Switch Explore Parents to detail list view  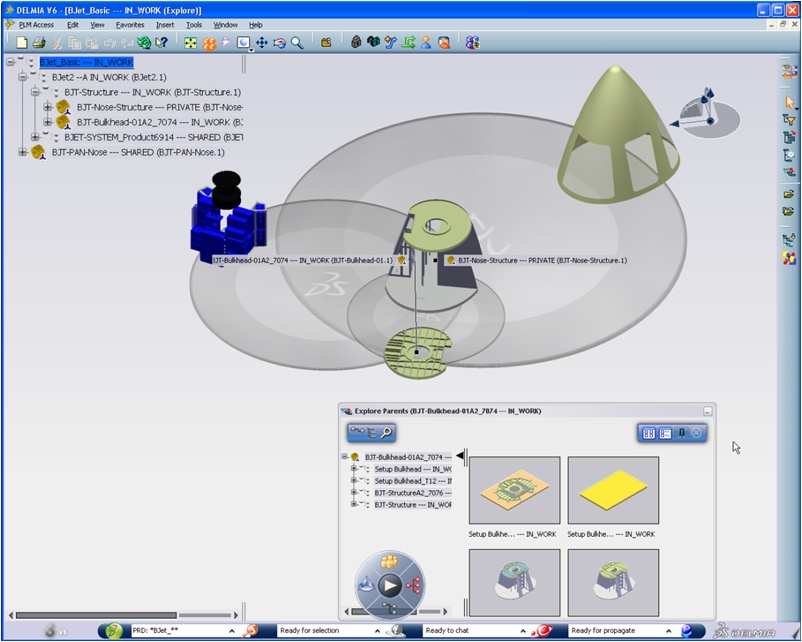(x=665, y=433)
